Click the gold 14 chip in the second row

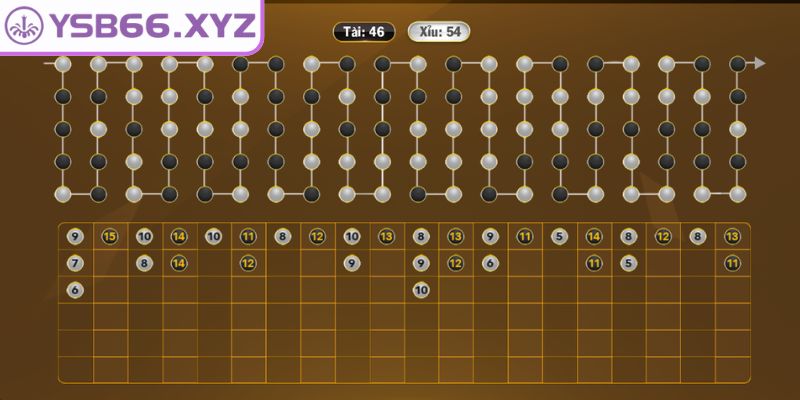pyautogui.click(x=179, y=263)
